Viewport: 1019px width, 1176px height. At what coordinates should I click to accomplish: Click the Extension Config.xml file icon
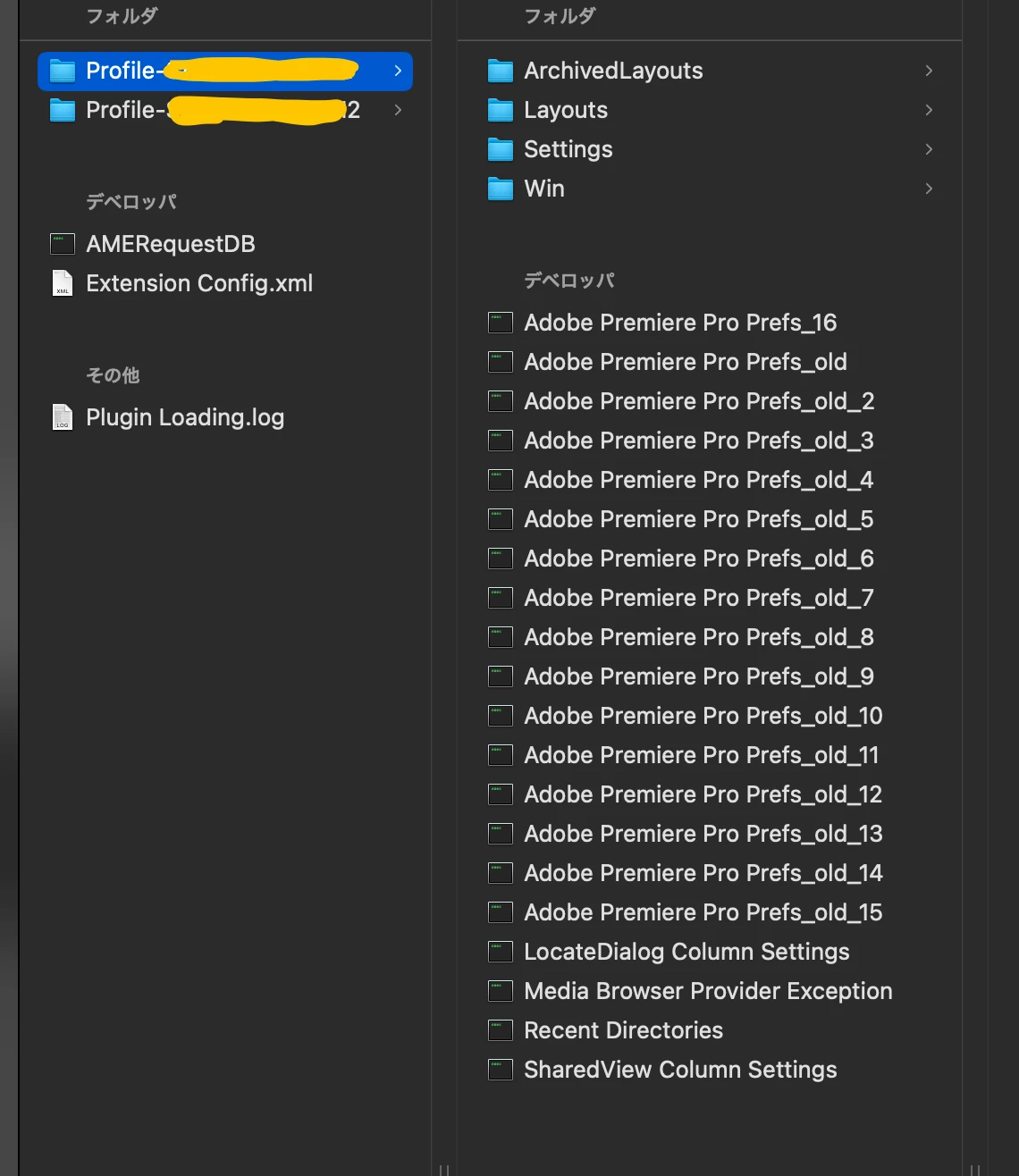(x=63, y=283)
